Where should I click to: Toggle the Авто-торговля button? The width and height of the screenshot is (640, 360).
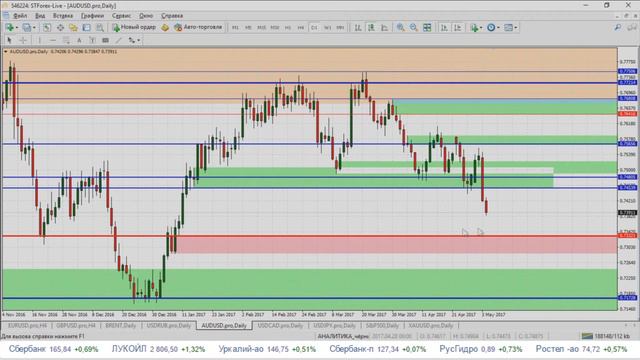click(198, 27)
